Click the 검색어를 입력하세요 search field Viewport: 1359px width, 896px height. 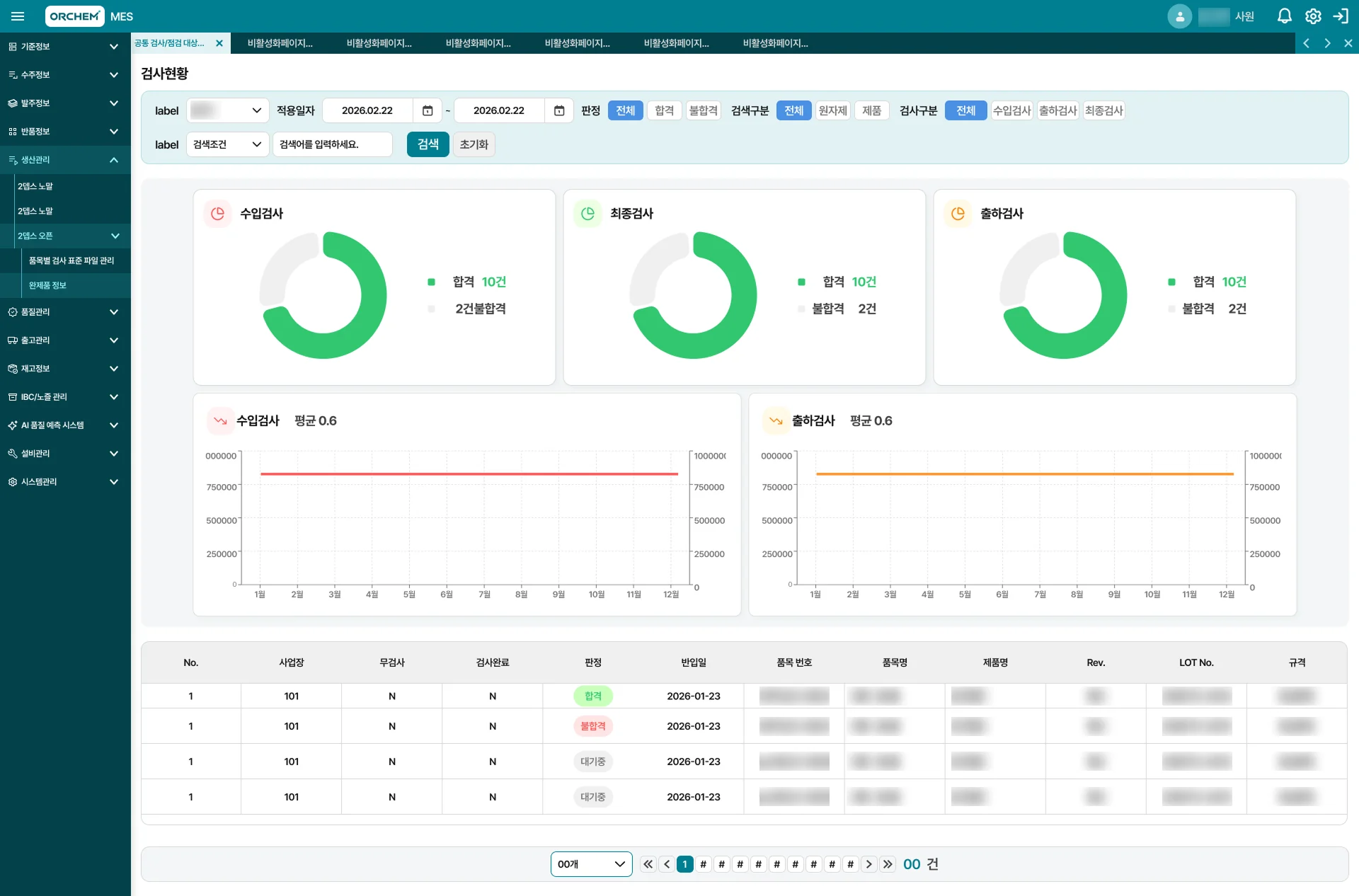coord(333,144)
